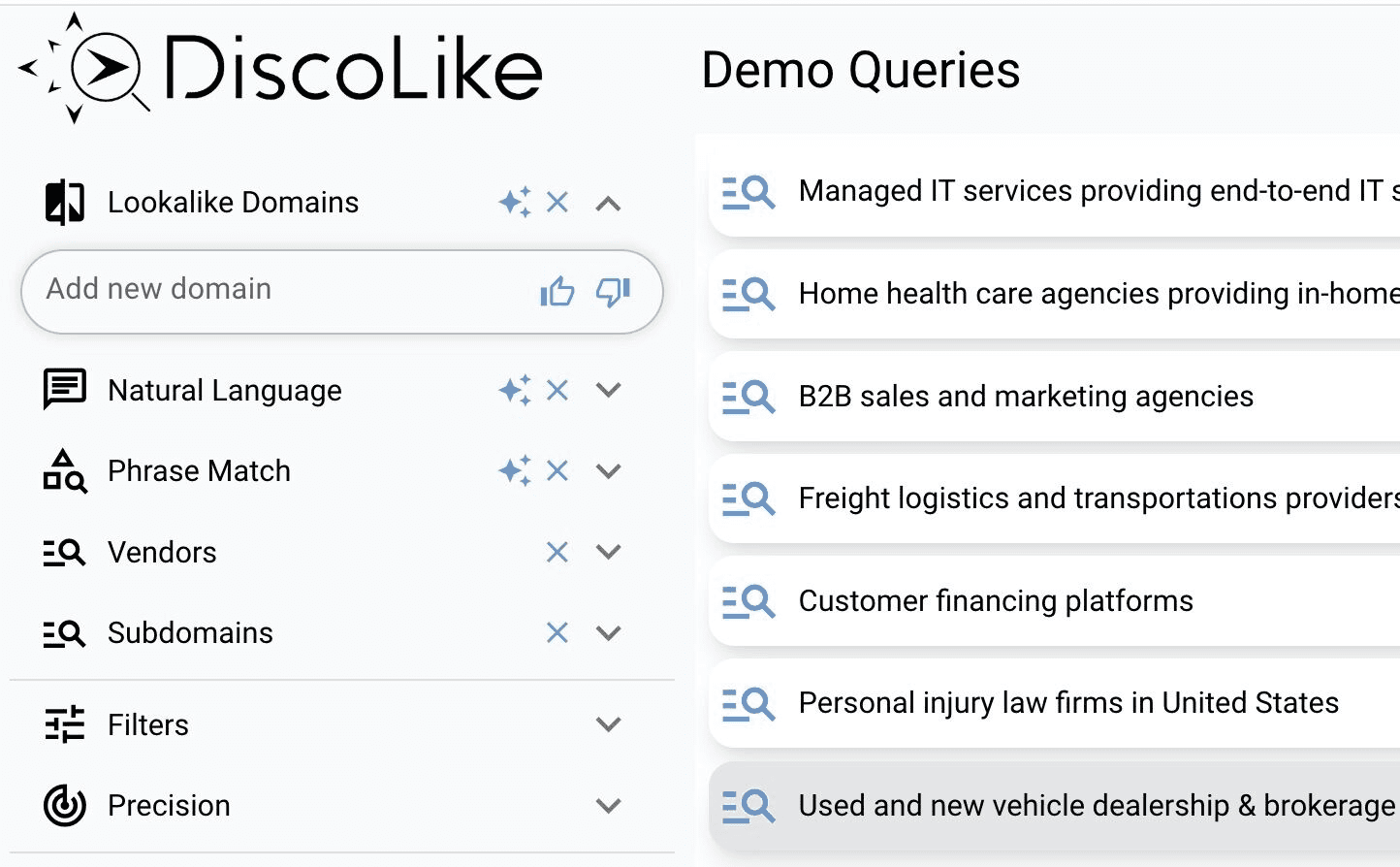
Task: Clear the Vendors section
Action: click(557, 552)
